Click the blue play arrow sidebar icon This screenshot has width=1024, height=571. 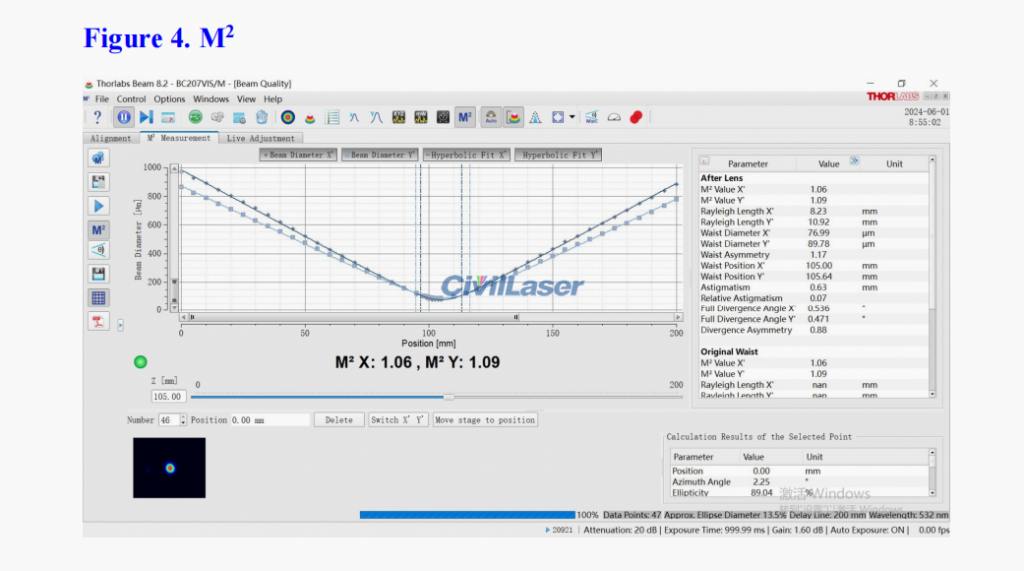(98, 206)
